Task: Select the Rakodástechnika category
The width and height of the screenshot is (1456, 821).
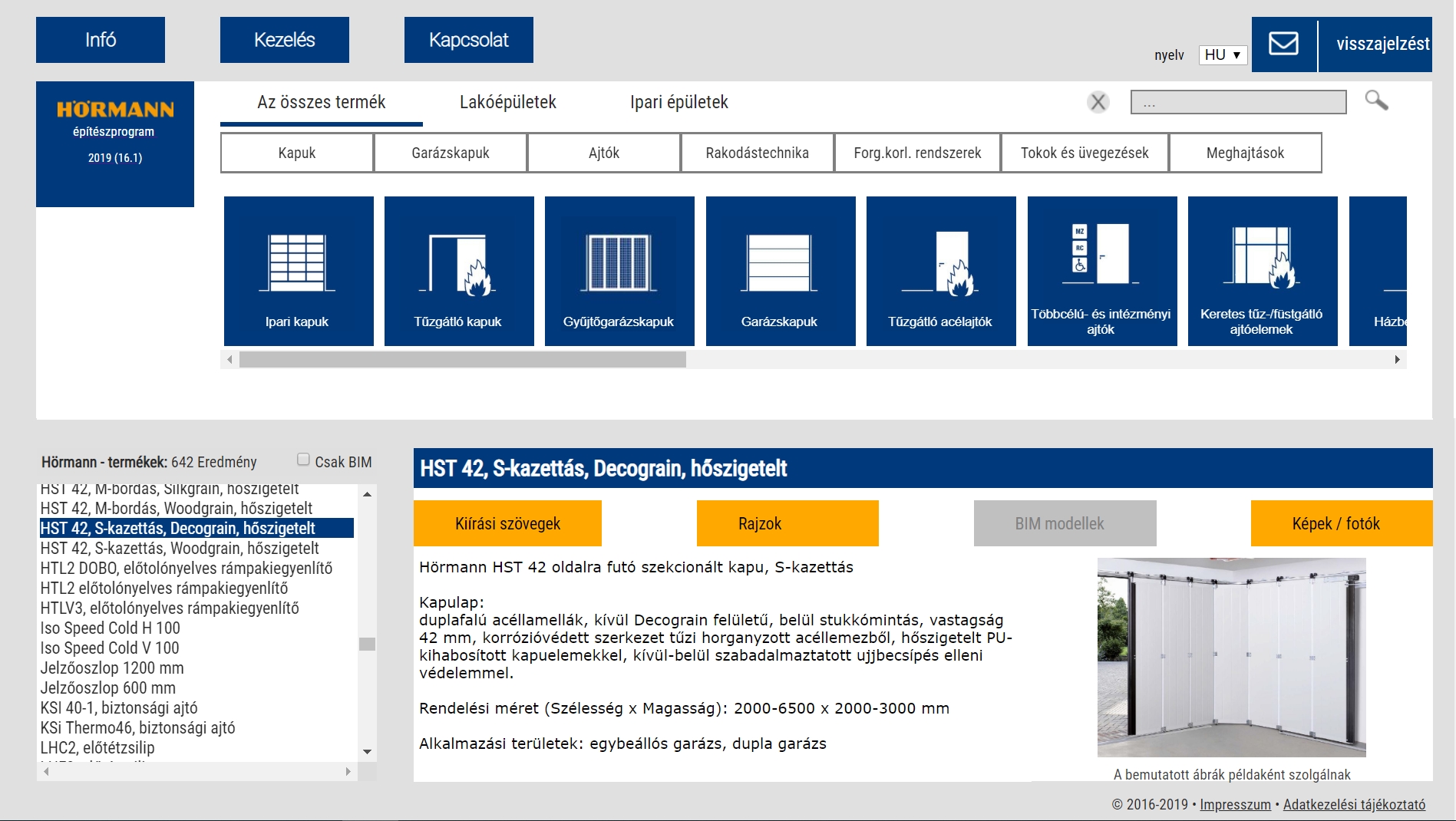Action: (757, 153)
